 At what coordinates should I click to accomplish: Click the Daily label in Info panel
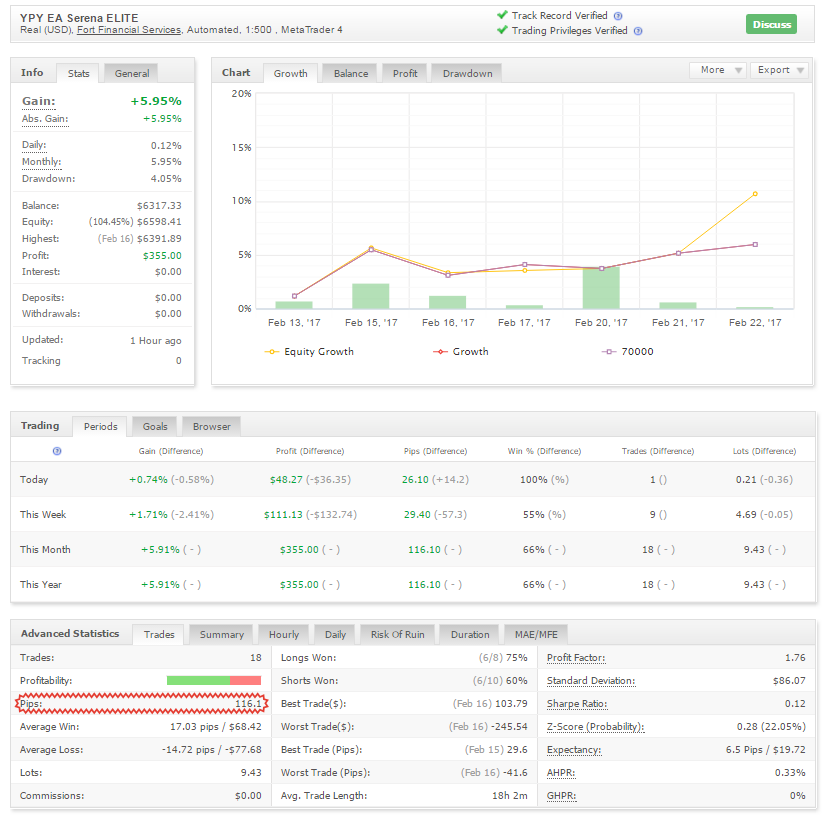(34, 145)
